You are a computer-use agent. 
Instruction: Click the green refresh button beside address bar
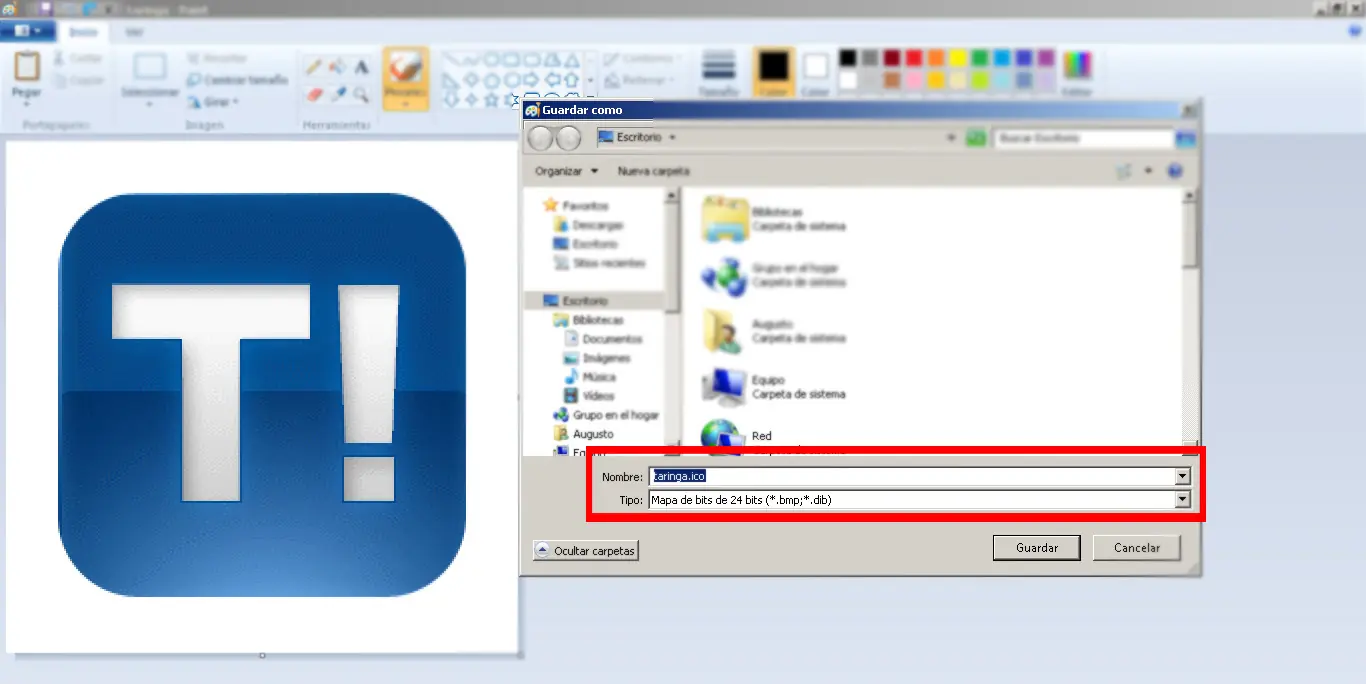976,138
